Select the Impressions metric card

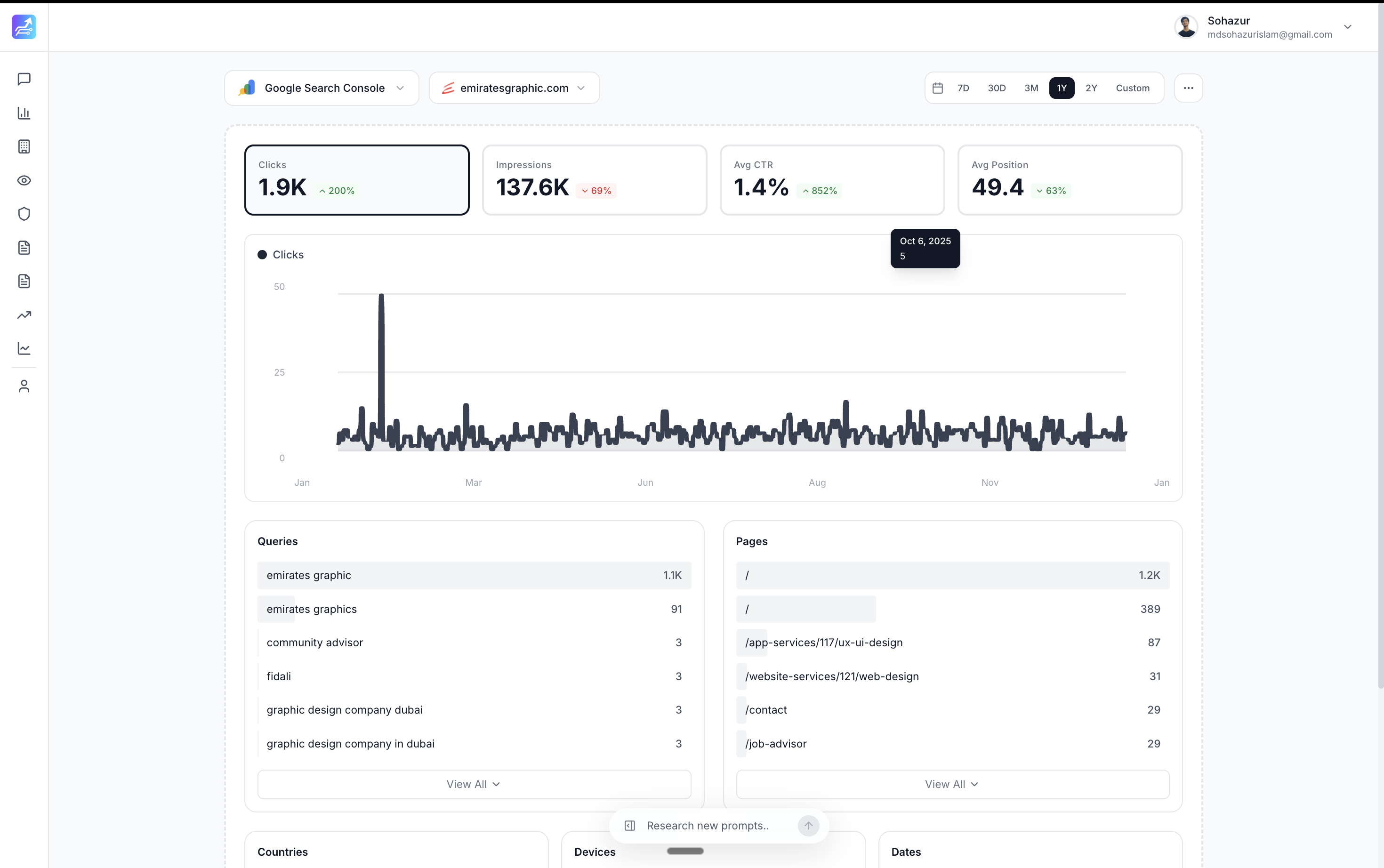click(594, 180)
